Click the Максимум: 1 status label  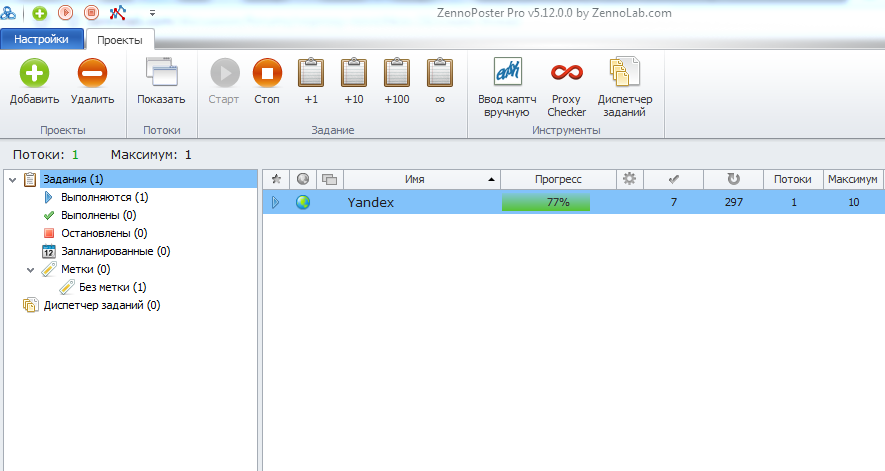[x=151, y=155]
